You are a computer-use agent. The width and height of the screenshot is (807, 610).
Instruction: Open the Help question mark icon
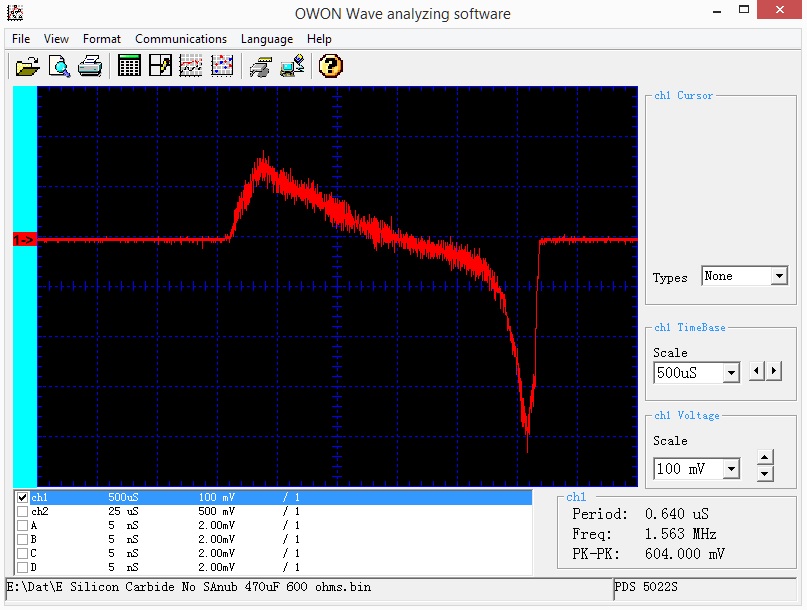(x=330, y=66)
